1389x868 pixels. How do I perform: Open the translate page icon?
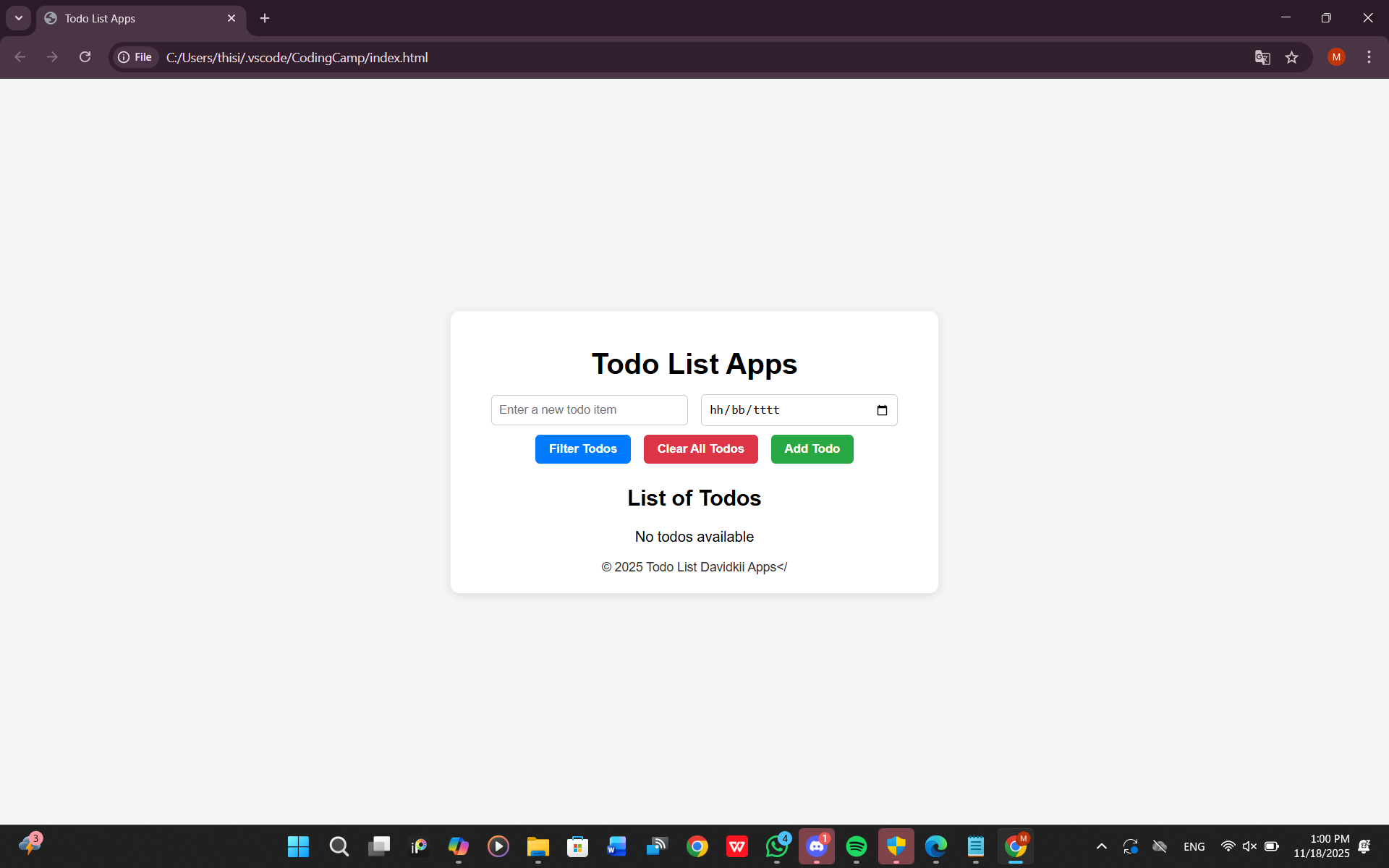[1262, 57]
